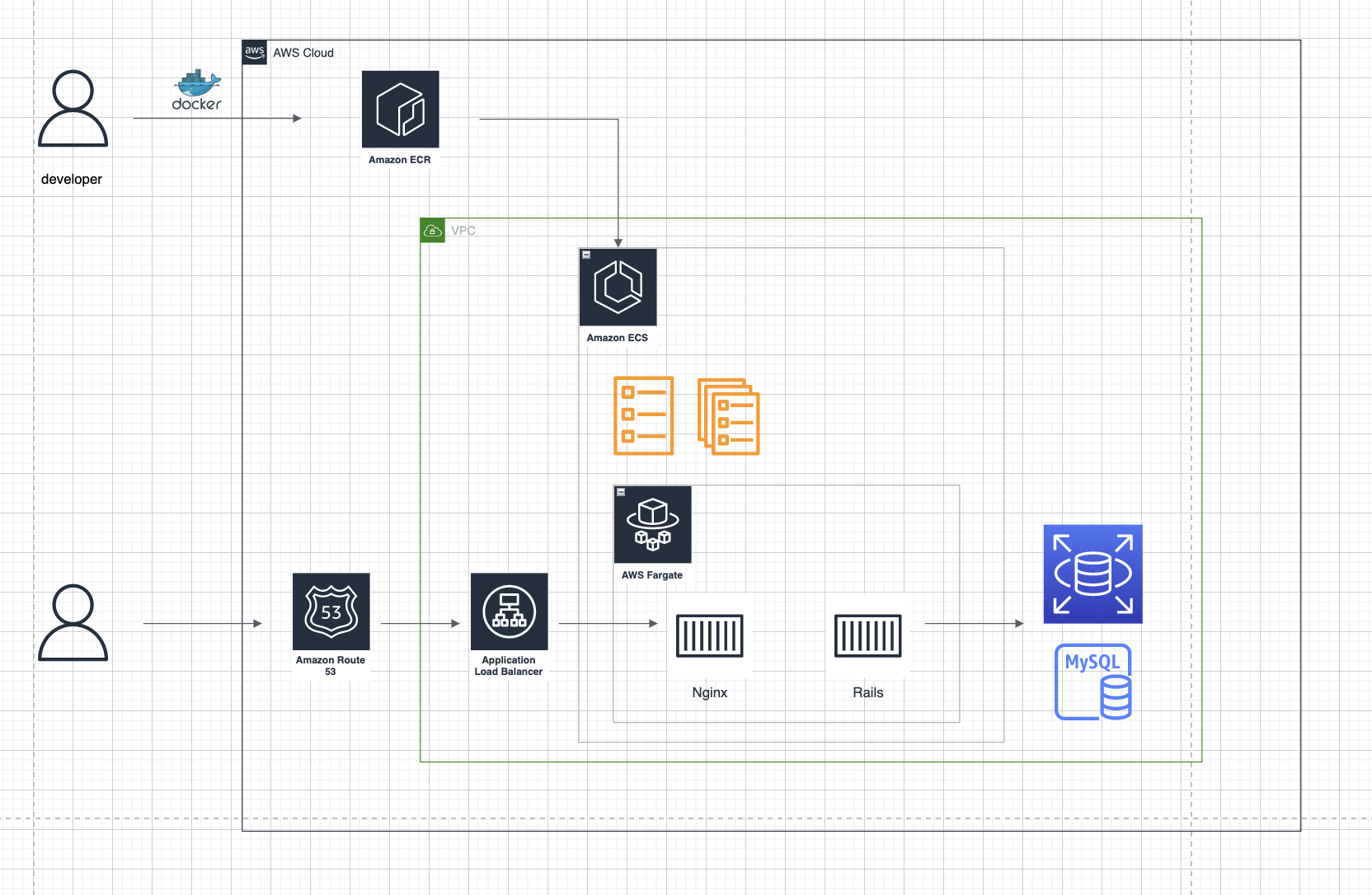
Task: Click the 'Amazon ECR' caption
Action: click(400, 160)
